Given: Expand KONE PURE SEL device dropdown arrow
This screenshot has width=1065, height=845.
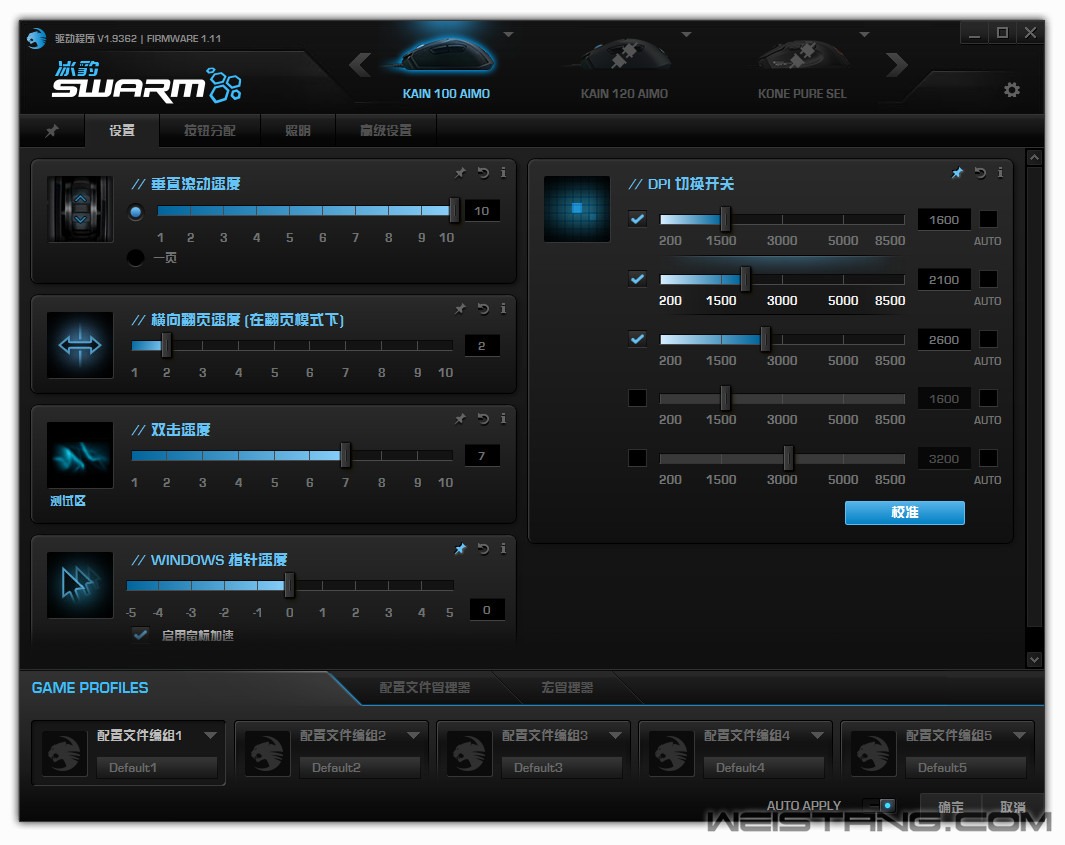Looking at the screenshot, I should click(864, 34).
